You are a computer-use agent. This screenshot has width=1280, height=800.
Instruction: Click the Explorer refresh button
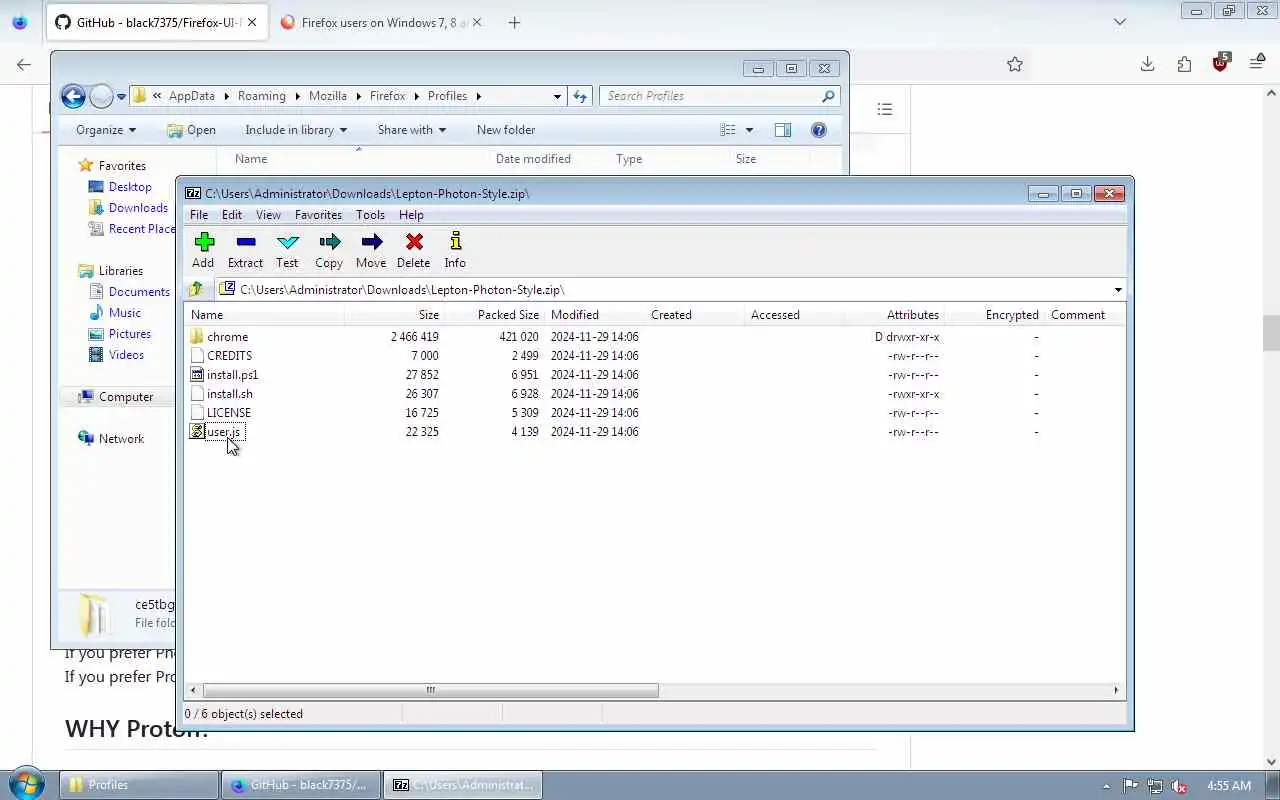point(580,96)
